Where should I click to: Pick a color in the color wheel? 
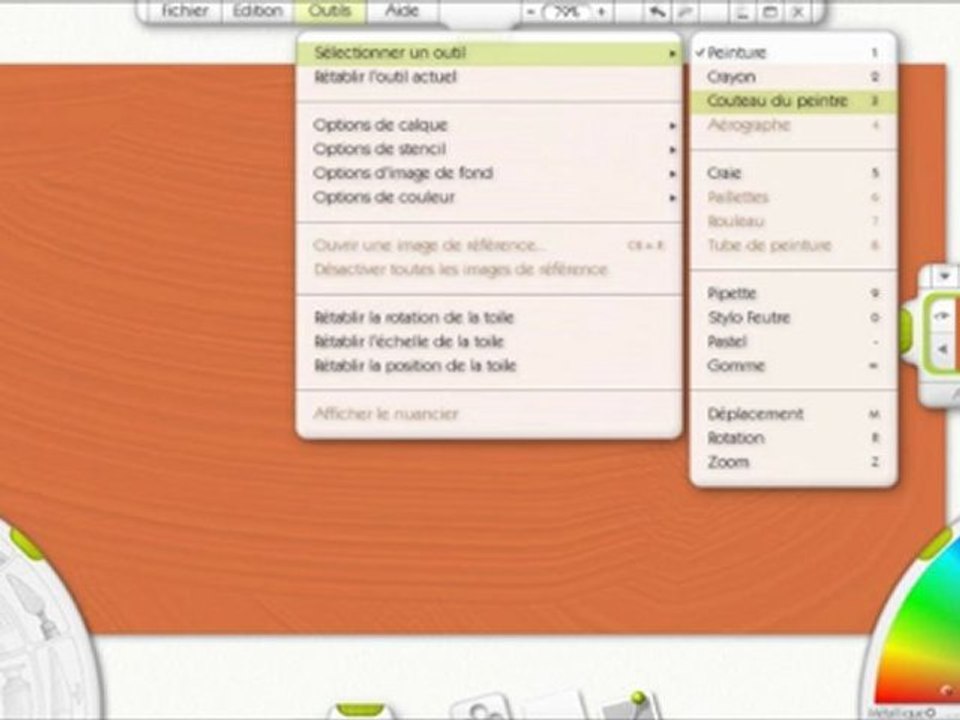tap(921, 637)
